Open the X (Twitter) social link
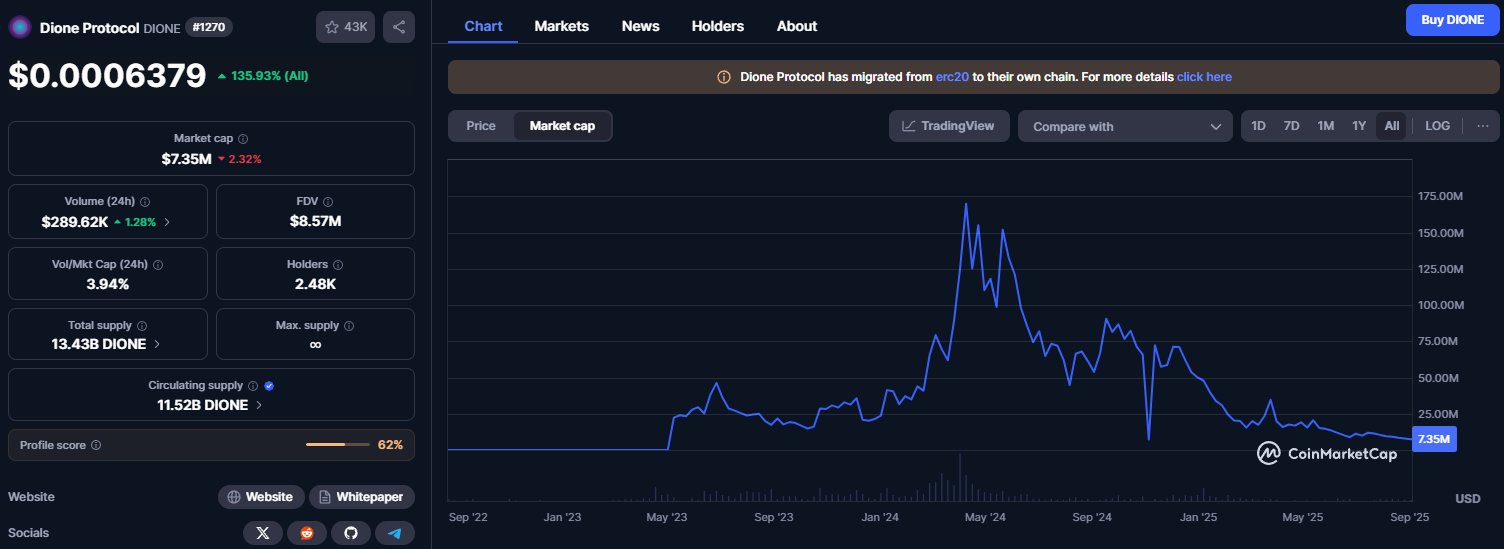This screenshot has height=549, width=1504. coord(263,533)
